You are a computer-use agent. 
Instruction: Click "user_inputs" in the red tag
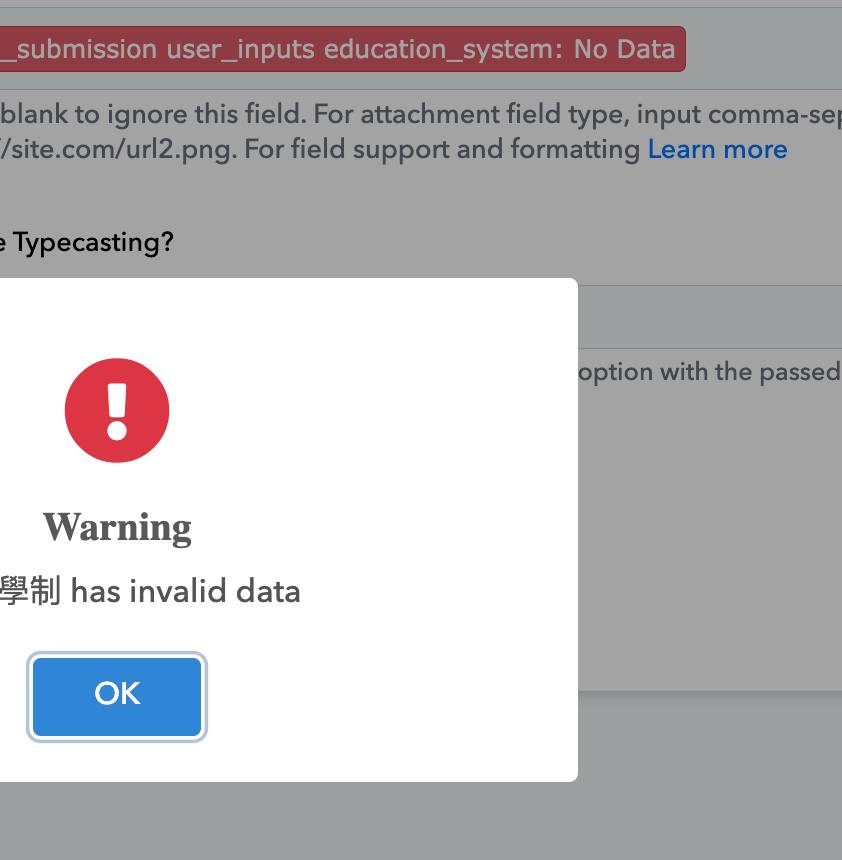[x=240, y=49]
